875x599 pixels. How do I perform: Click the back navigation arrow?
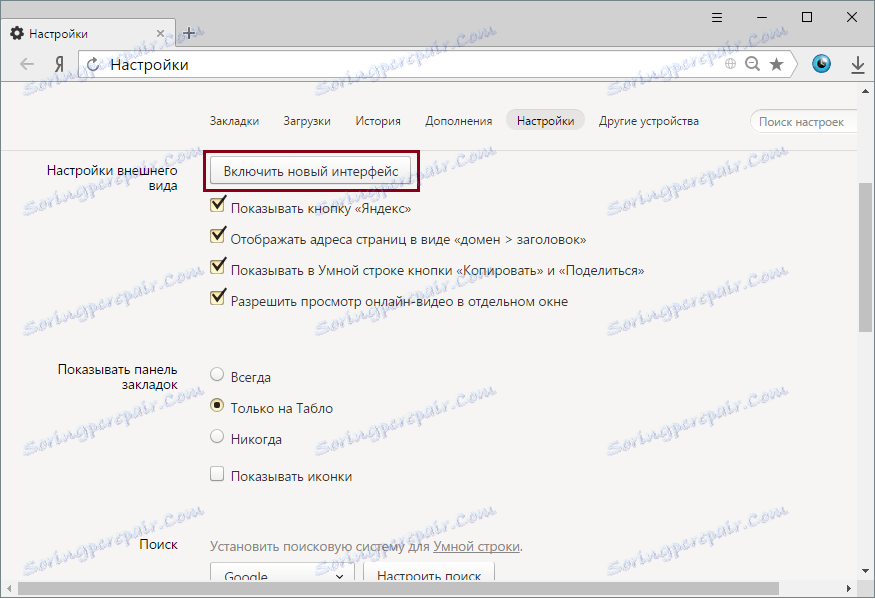tap(26, 63)
